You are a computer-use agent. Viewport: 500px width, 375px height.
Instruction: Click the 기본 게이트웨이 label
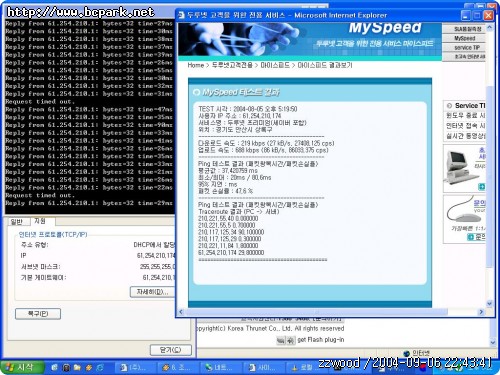43,278
